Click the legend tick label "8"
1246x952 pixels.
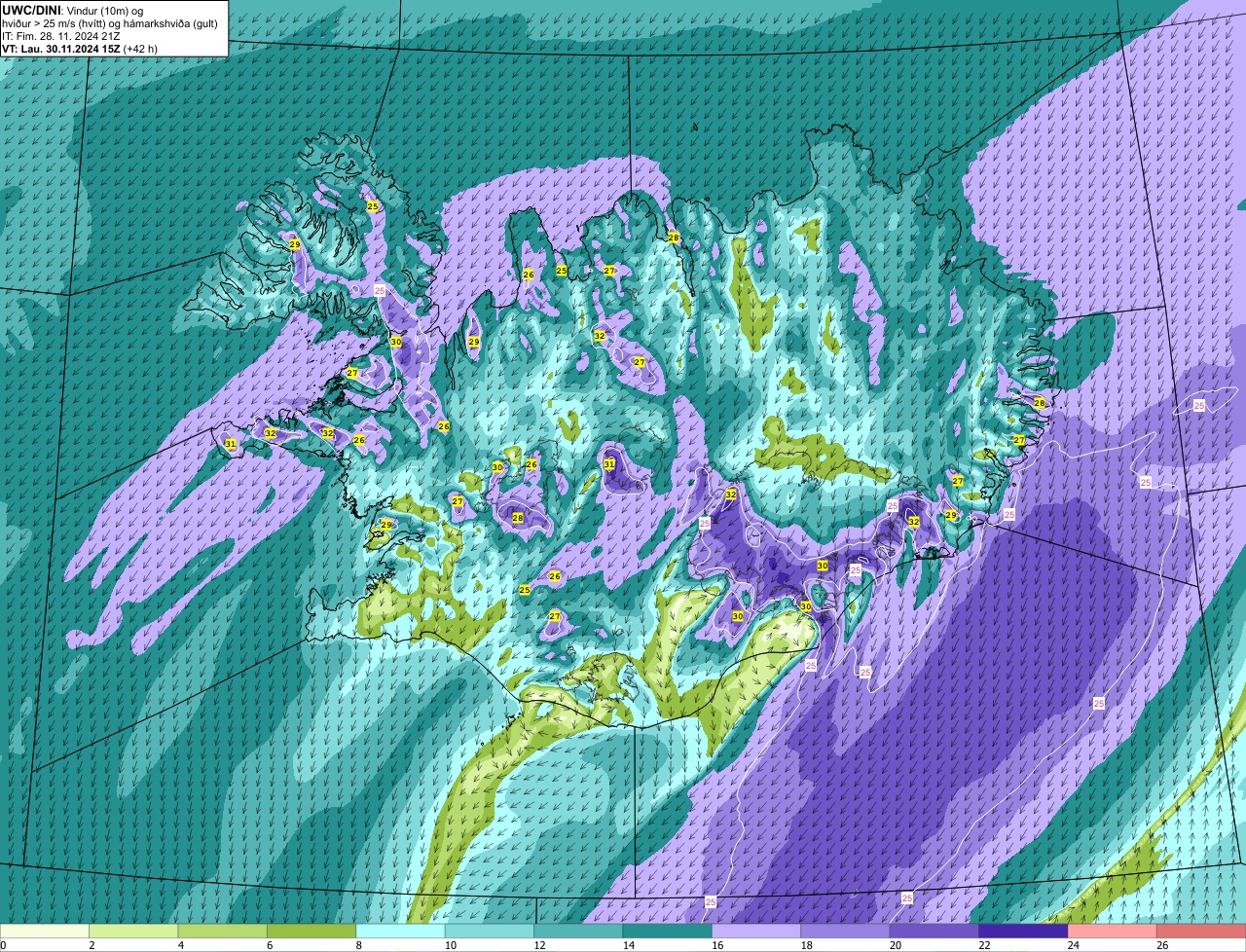click(357, 945)
